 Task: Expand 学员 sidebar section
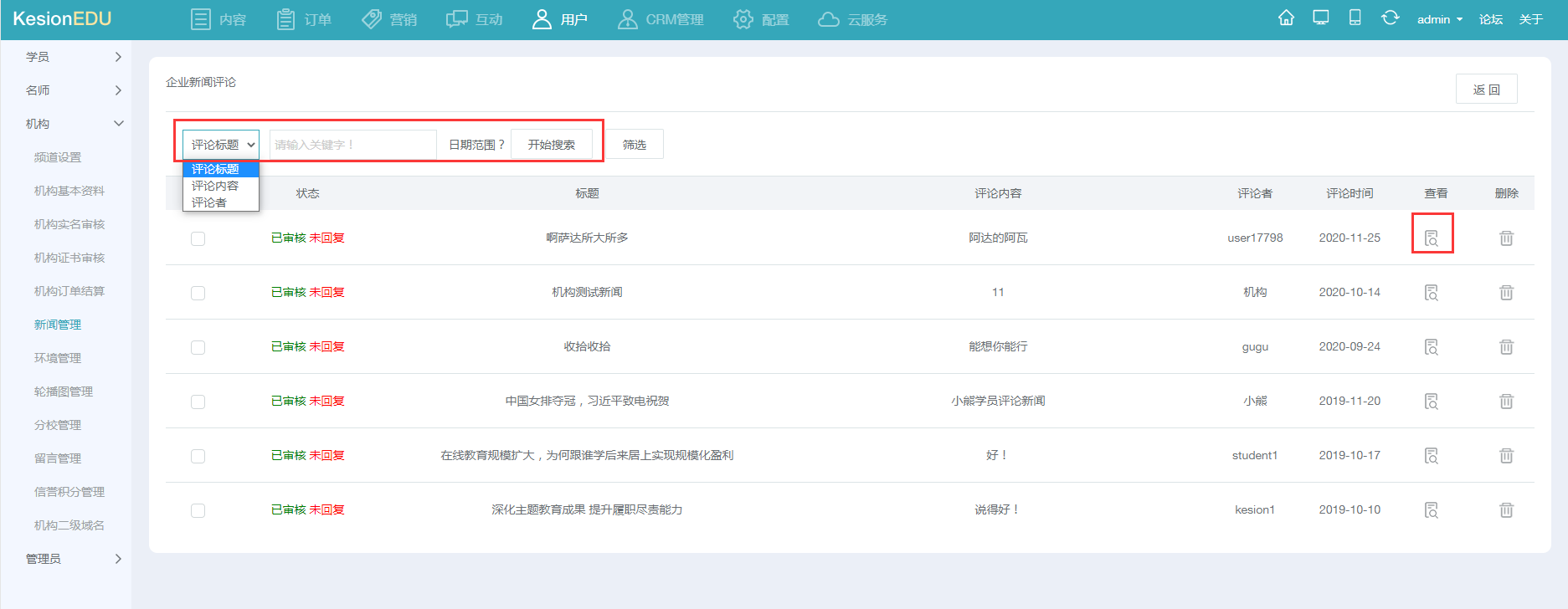[x=74, y=57]
